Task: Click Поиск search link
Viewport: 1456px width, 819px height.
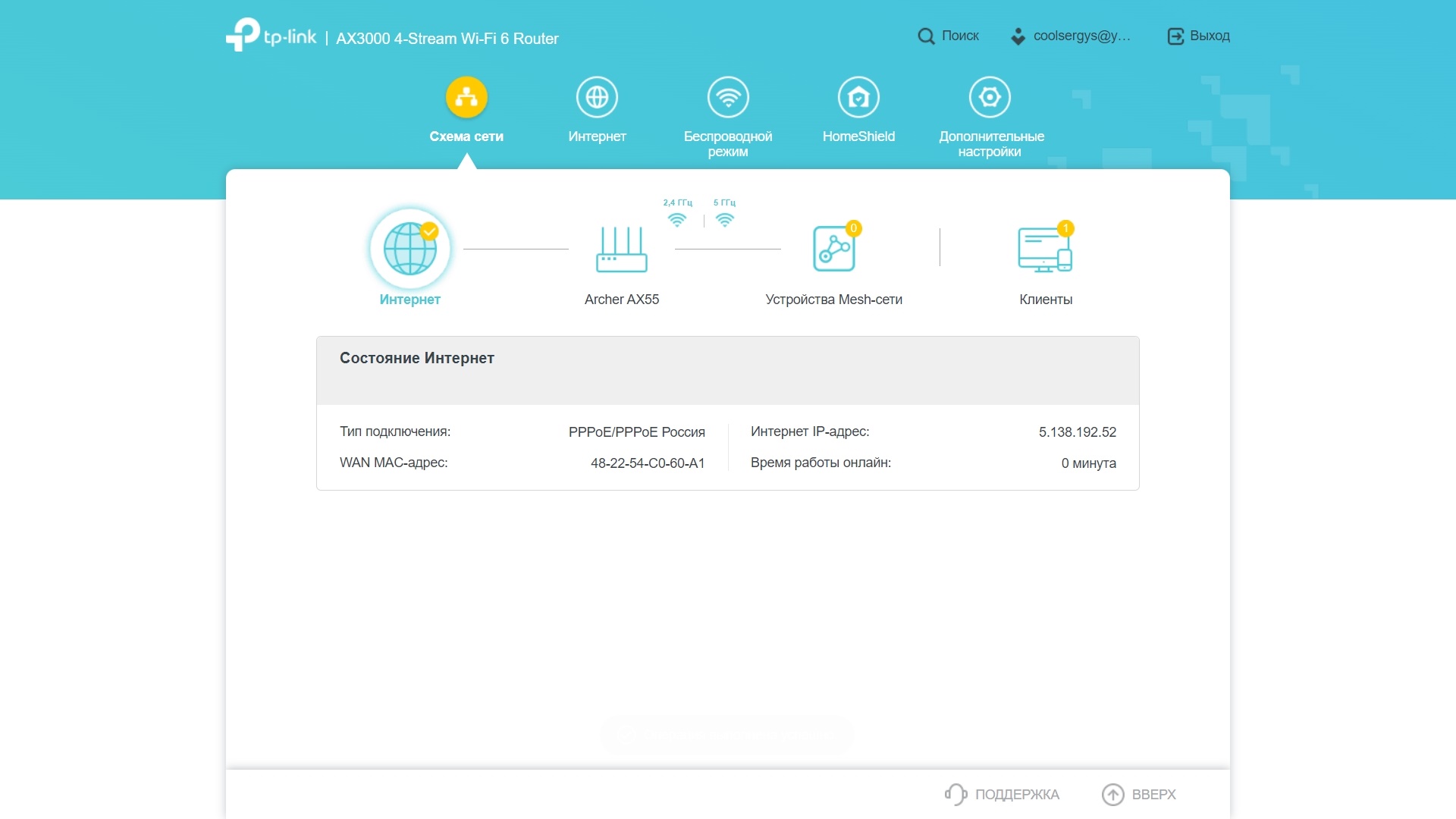Action: pos(960,36)
